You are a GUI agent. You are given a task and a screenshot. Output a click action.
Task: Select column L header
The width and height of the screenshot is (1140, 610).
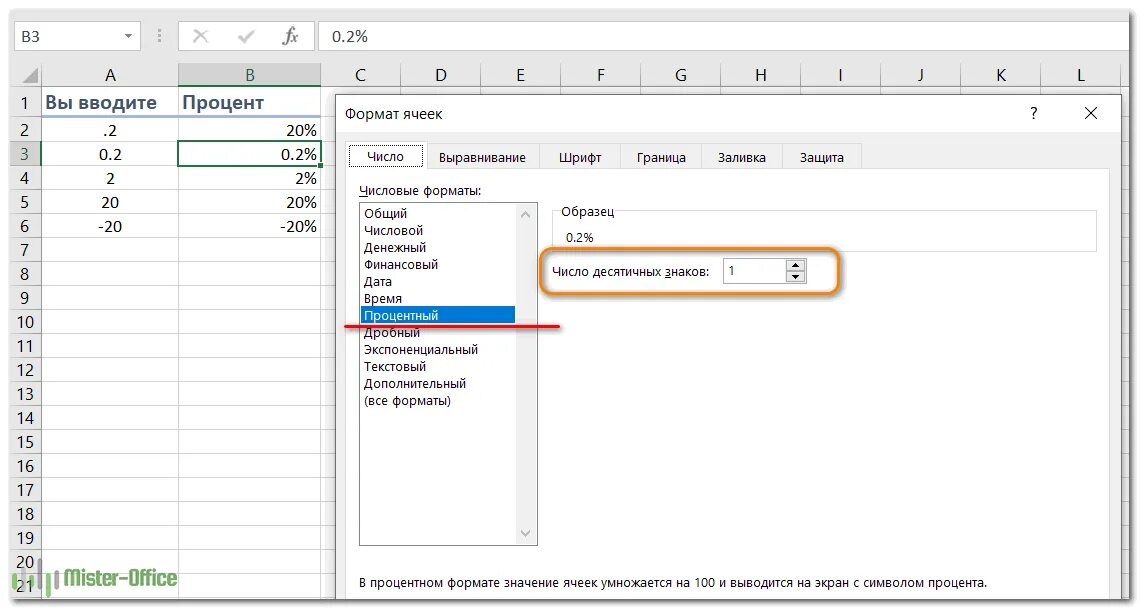click(1080, 75)
